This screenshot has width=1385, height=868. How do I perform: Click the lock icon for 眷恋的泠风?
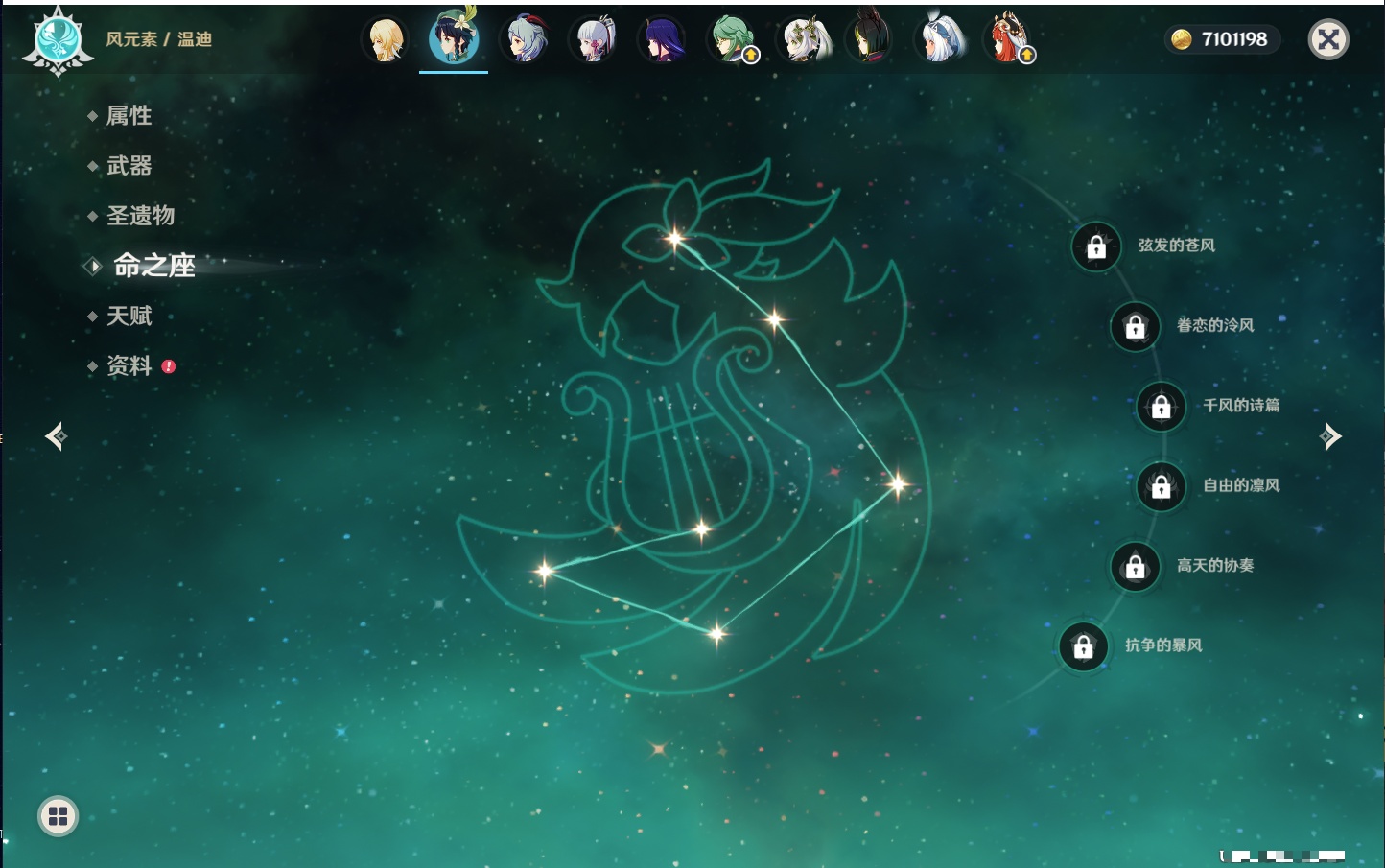[1136, 326]
